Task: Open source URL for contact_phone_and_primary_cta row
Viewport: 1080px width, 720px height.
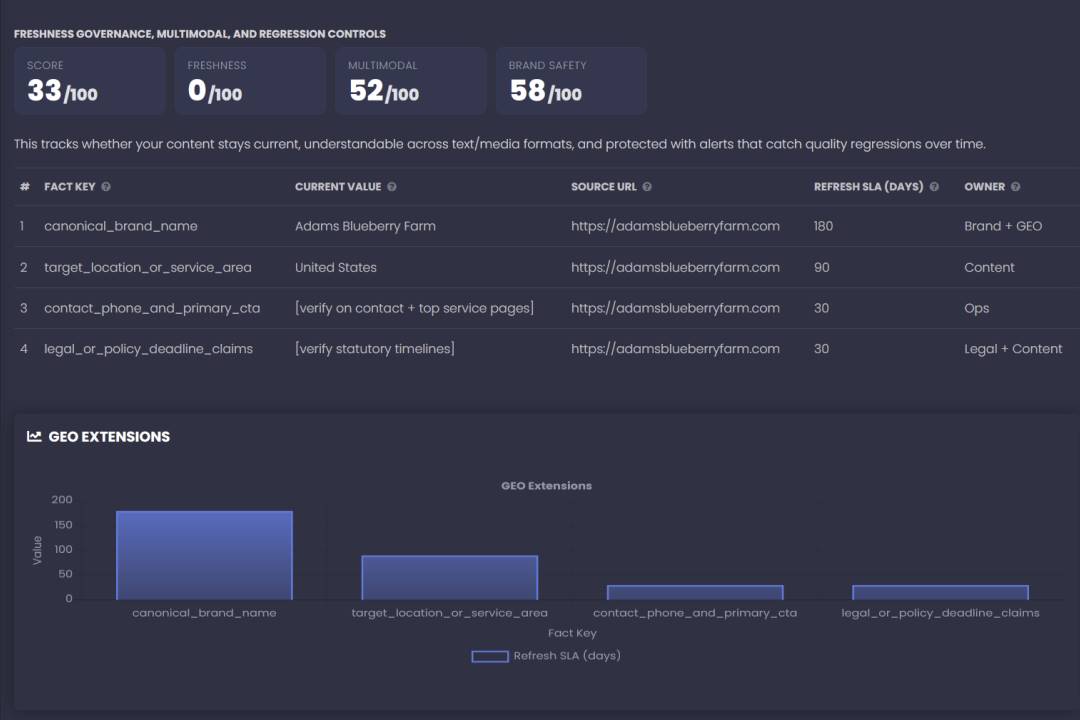Action: pyautogui.click(x=675, y=308)
